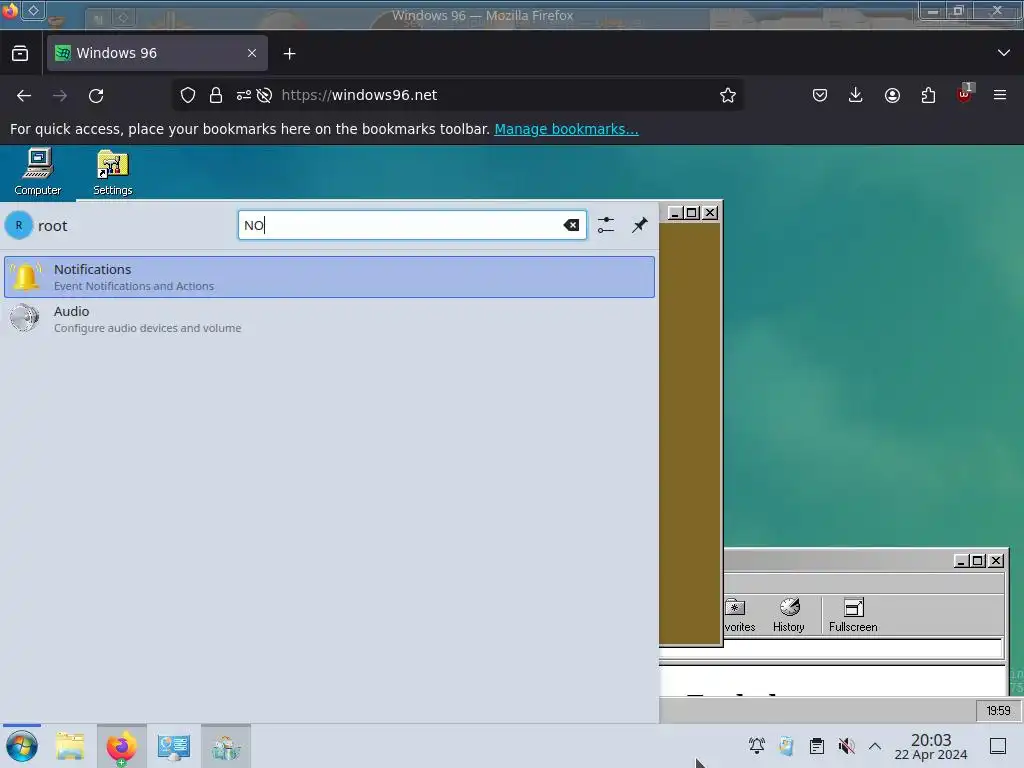Toggle Fullscreen in the browser window
Screen dimensions: 1024x768
[x=853, y=615]
